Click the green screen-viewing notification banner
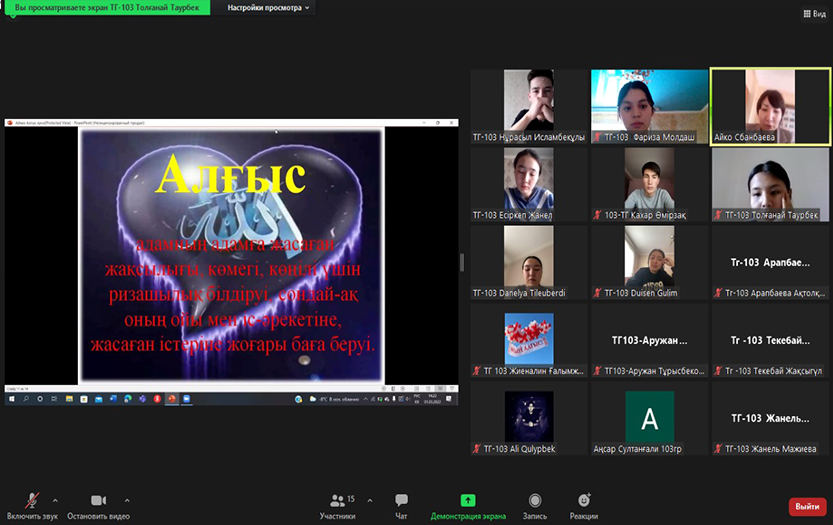The height and width of the screenshot is (525, 833). [106, 8]
